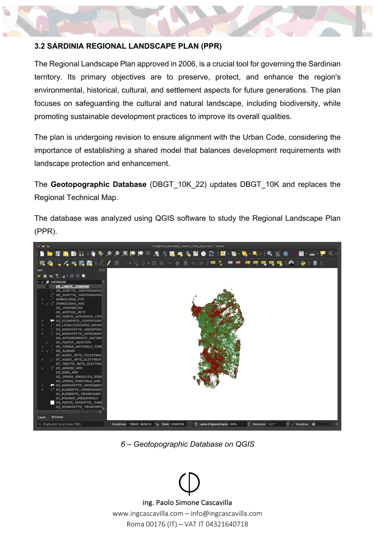
Task: Toggle SIMBOLOGIA_ARC layer visibility checkbox
Action: click(x=47, y=303)
